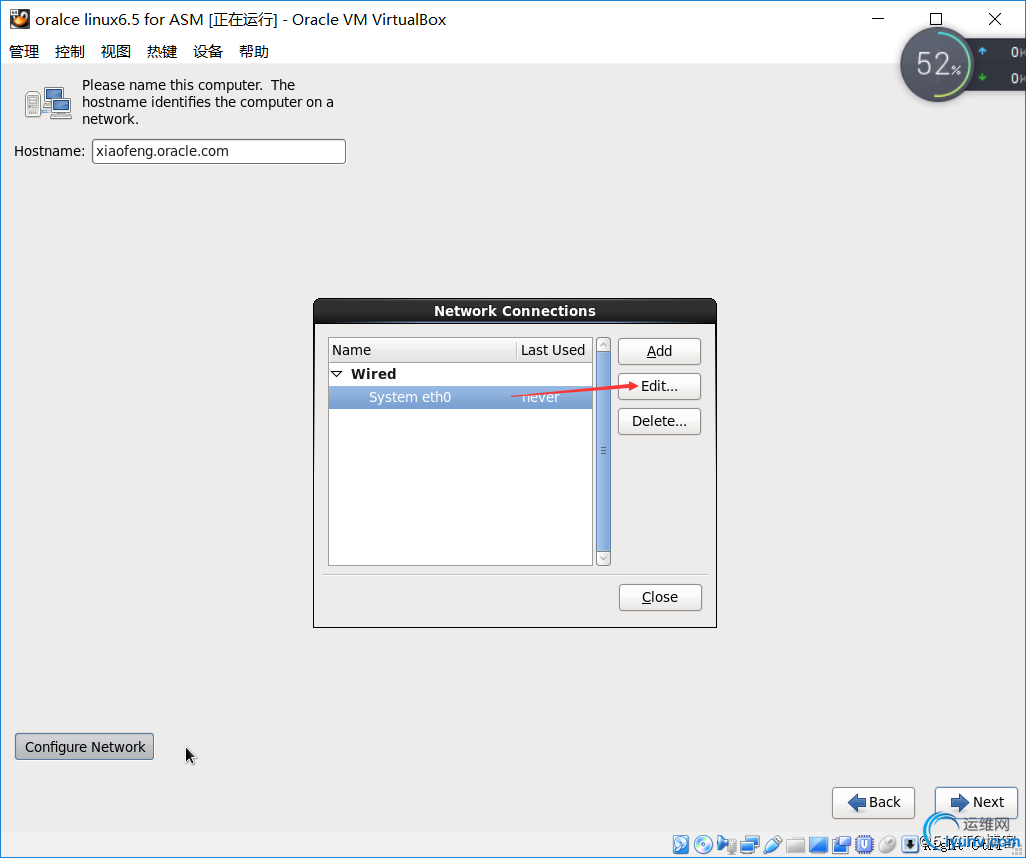
Task: Click the USB devices status icon
Action: (x=773, y=844)
